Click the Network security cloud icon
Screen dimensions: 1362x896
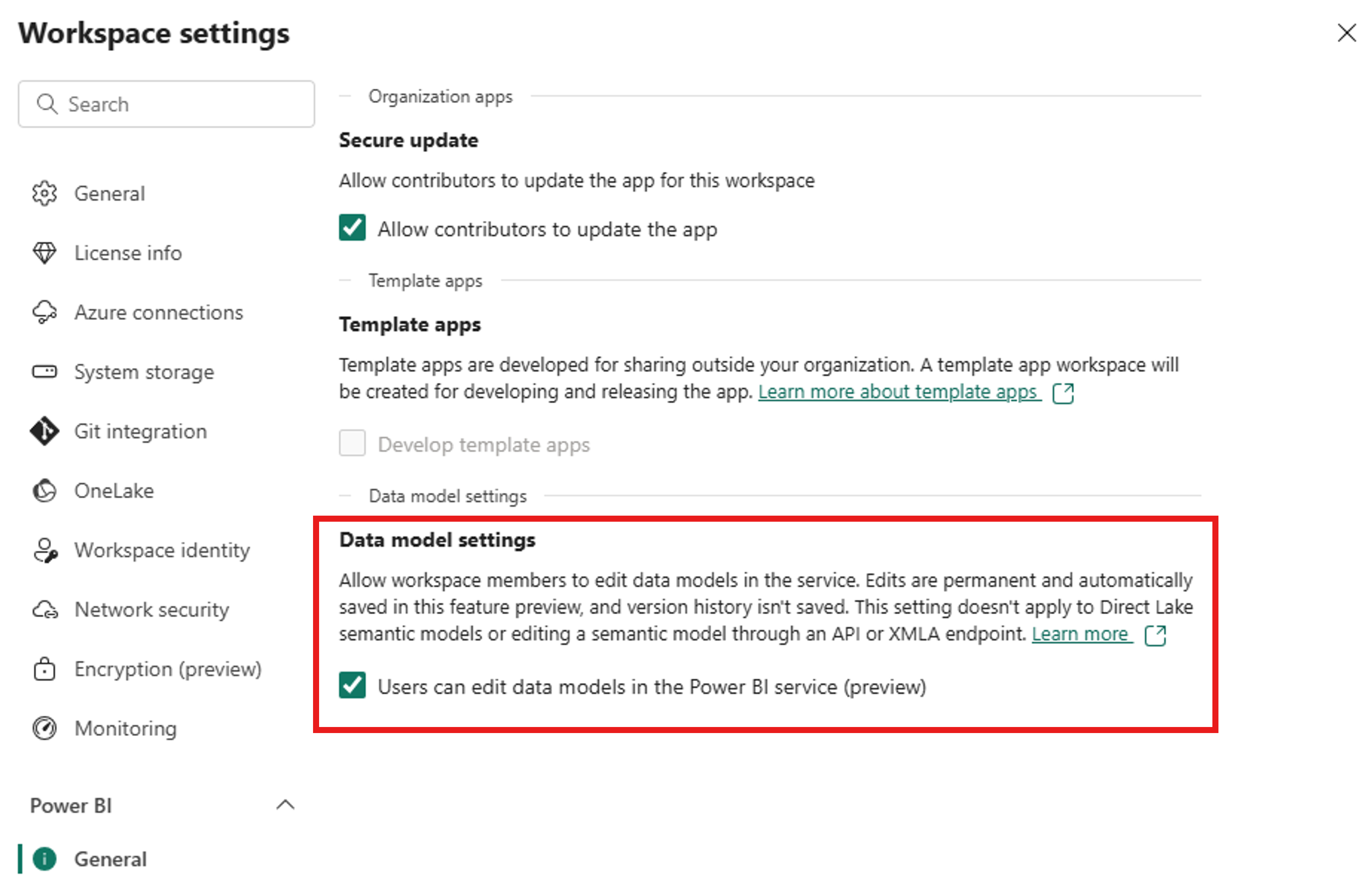tap(45, 610)
